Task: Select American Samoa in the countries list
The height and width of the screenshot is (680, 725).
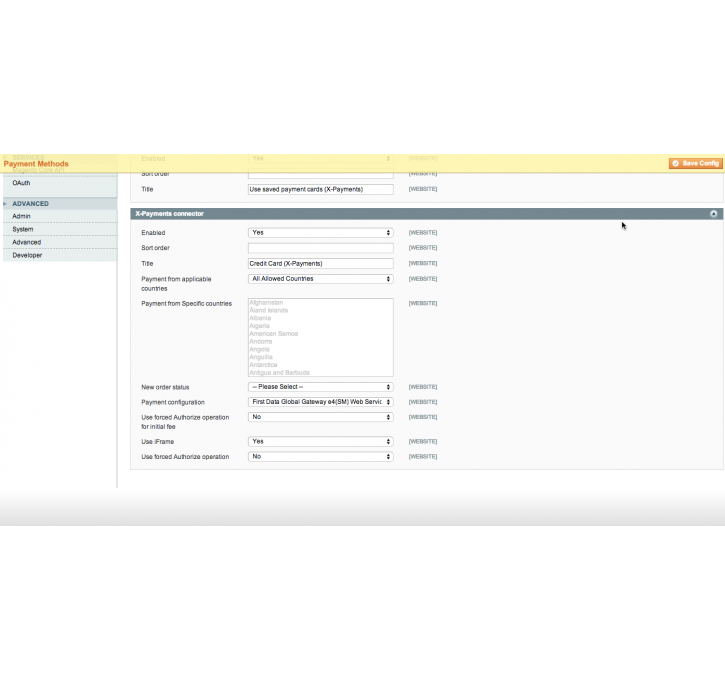Action: [274, 334]
